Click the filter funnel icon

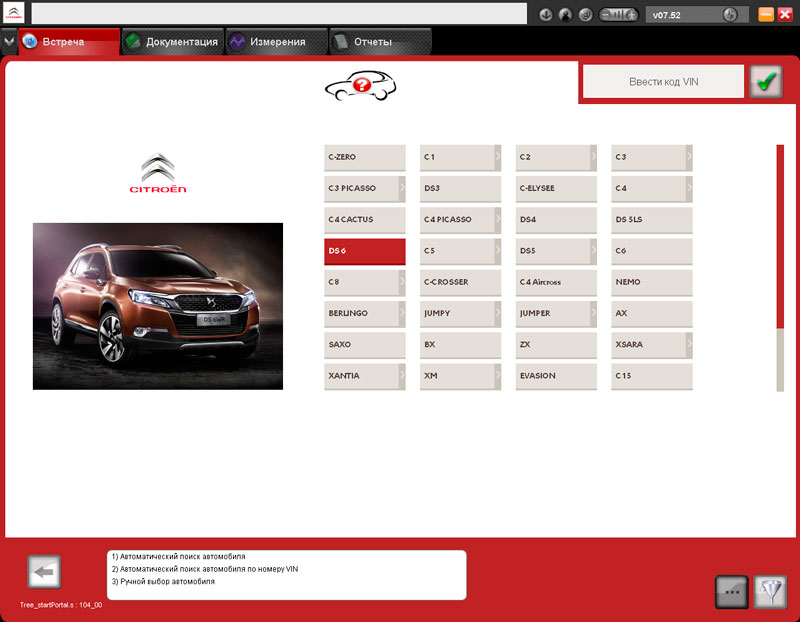point(769,591)
